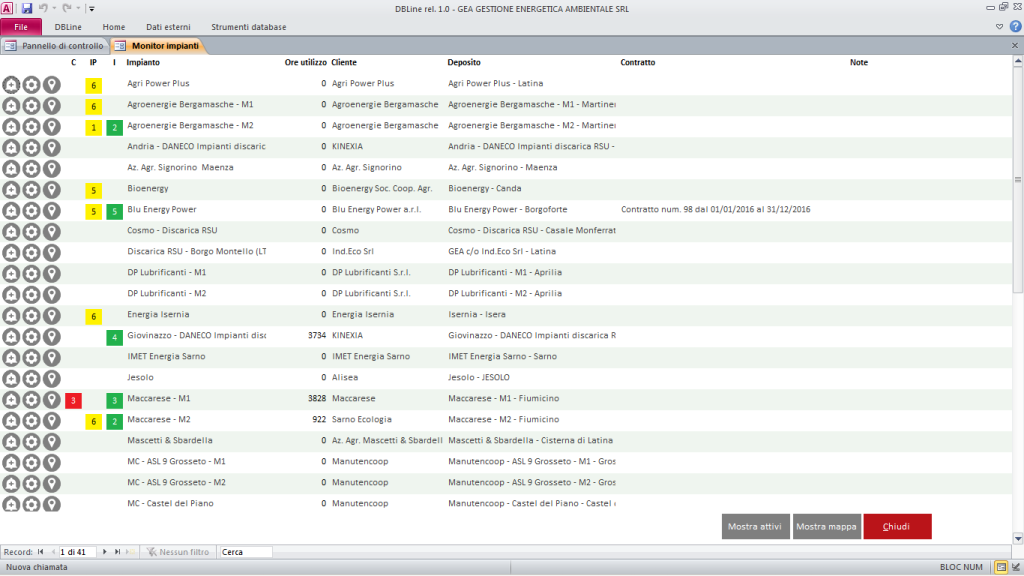The image size is (1024, 576).
Task: Click the map pin for Maccarese - M1
Action: [x=52, y=399]
